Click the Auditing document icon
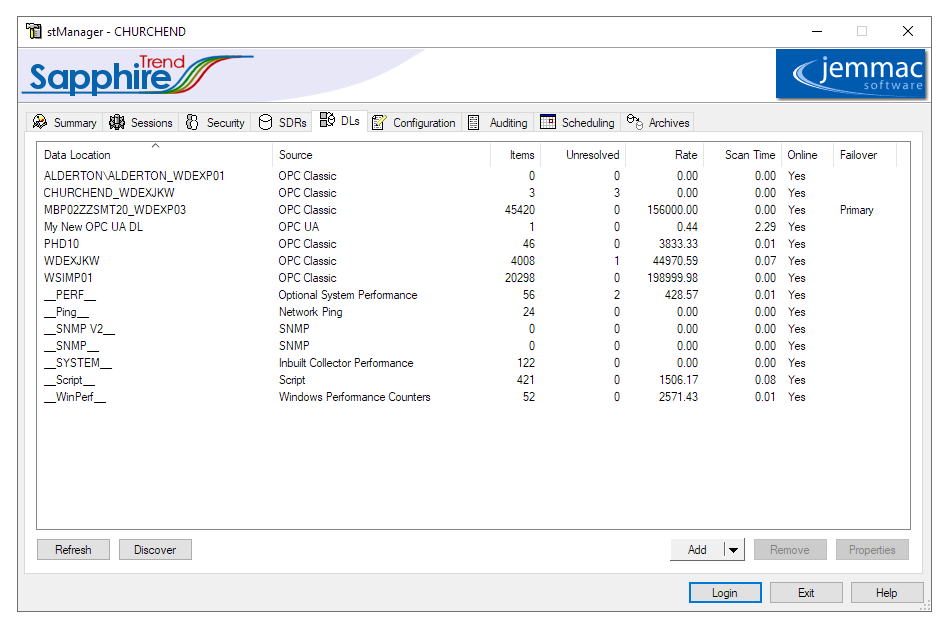This screenshot has width=950, height=631. pyautogui.click(x=474, y=122)
